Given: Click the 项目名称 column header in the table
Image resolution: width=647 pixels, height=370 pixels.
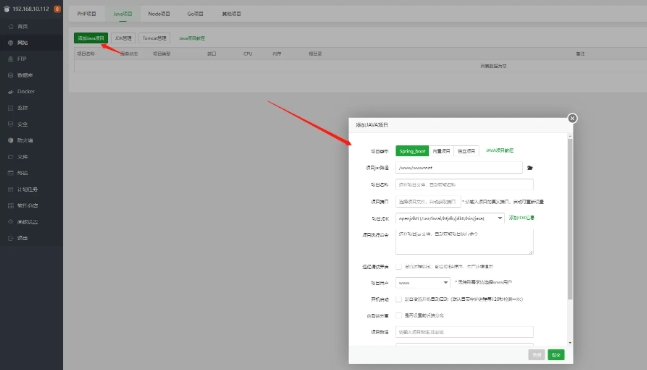Looking at the screenshot, I should [86, 54].
